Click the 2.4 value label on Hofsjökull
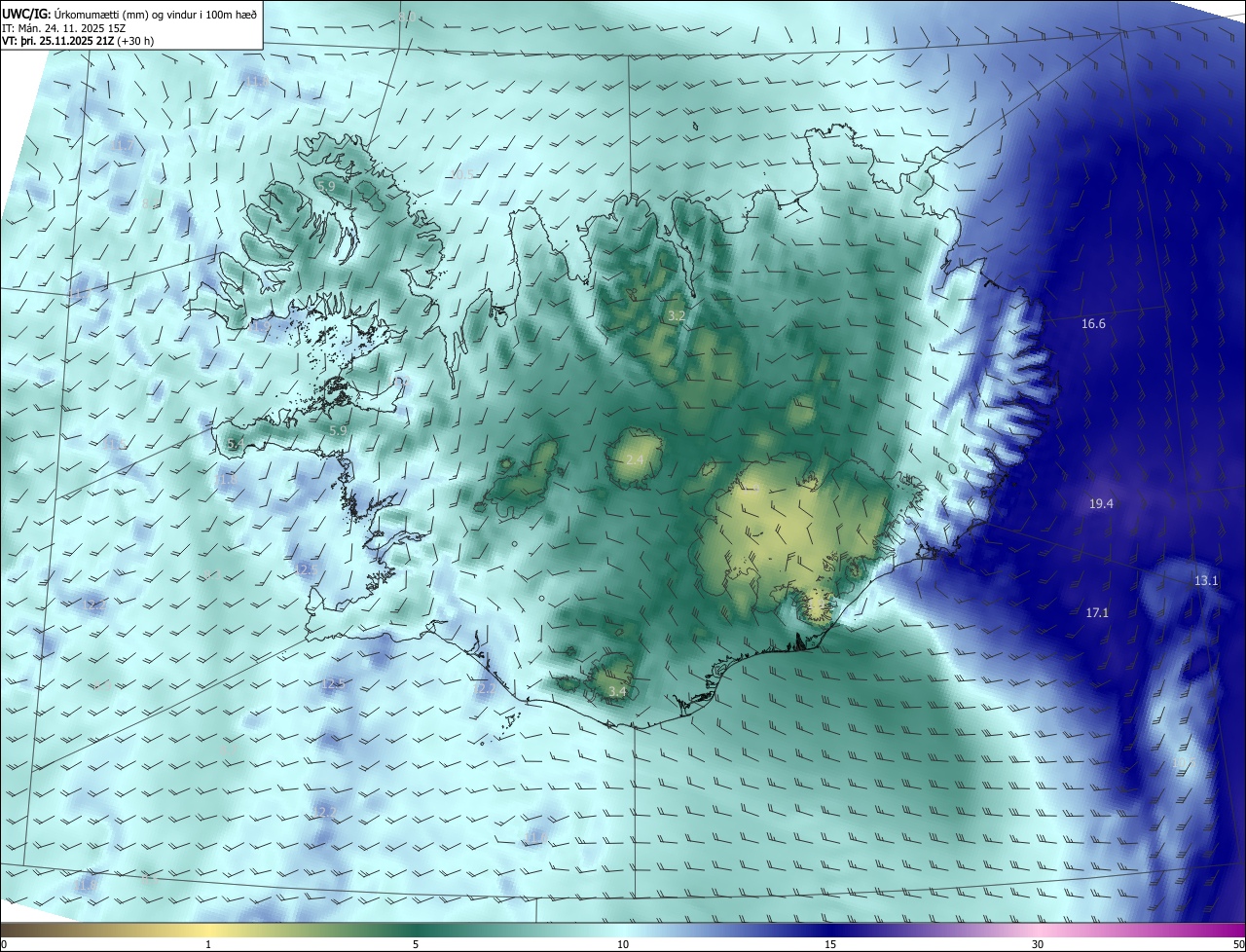 coord(635,459)
